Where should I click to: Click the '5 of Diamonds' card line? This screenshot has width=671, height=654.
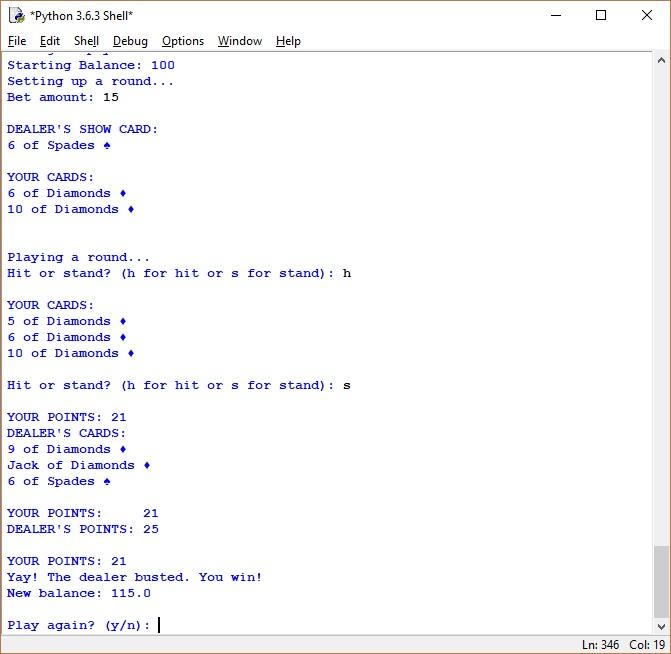click(67, 321)
